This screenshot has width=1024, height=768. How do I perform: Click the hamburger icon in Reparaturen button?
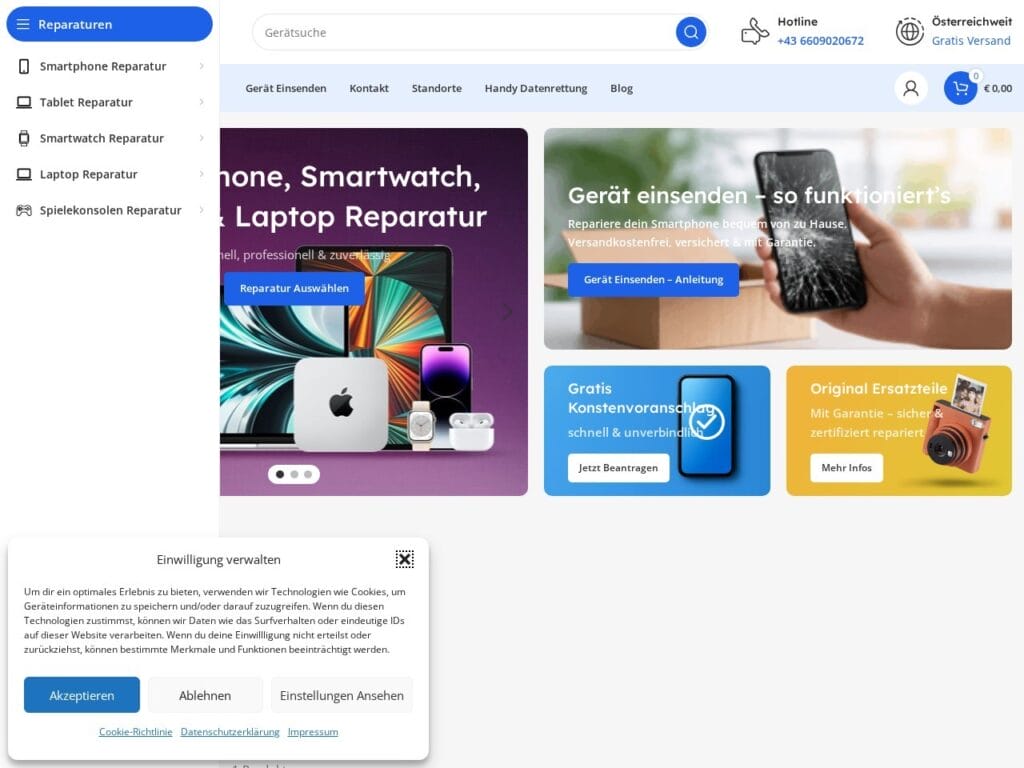(x=23, y=24)
